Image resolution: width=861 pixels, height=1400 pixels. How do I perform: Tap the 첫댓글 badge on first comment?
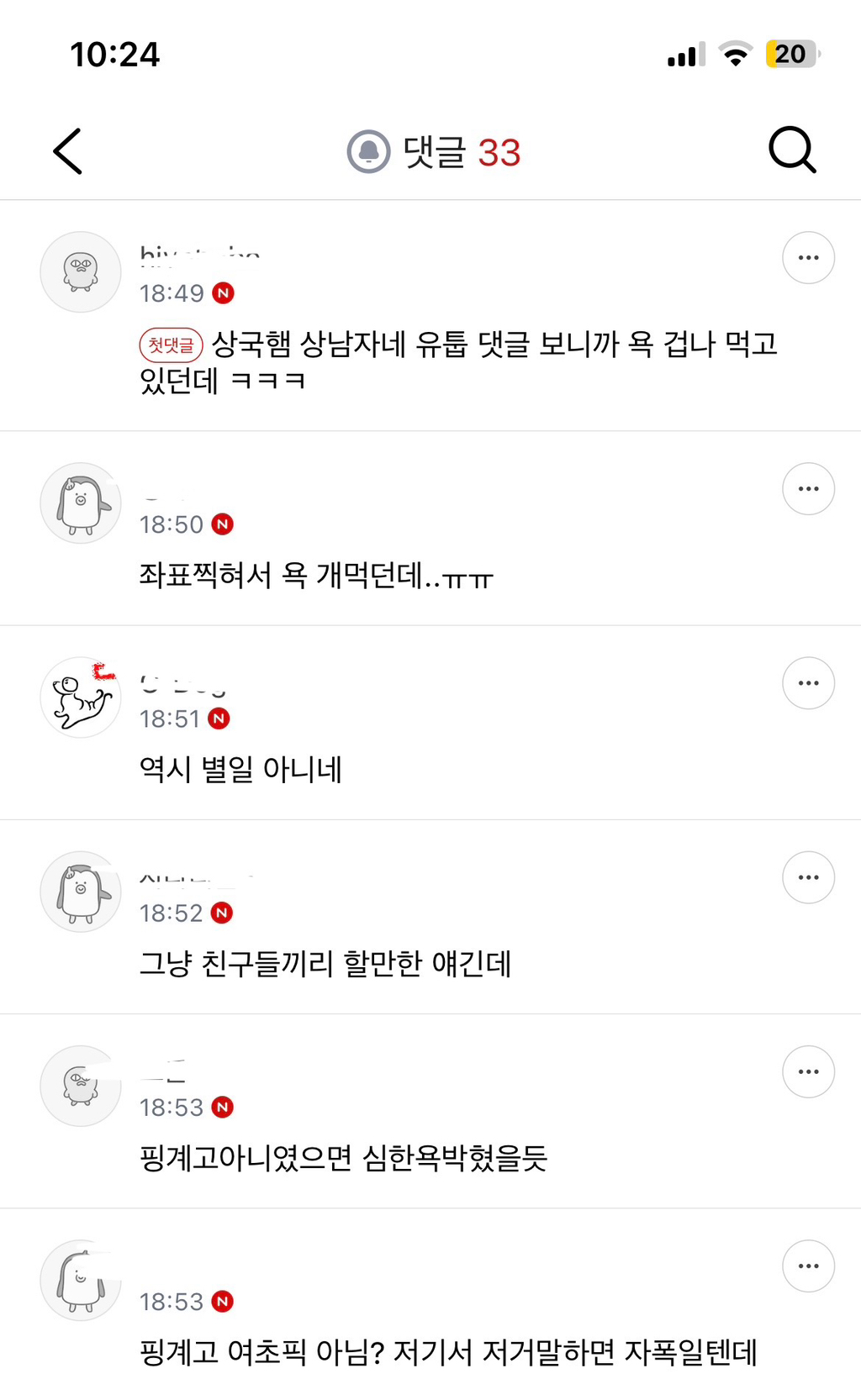pyautogui.click(x=171, y=345)
